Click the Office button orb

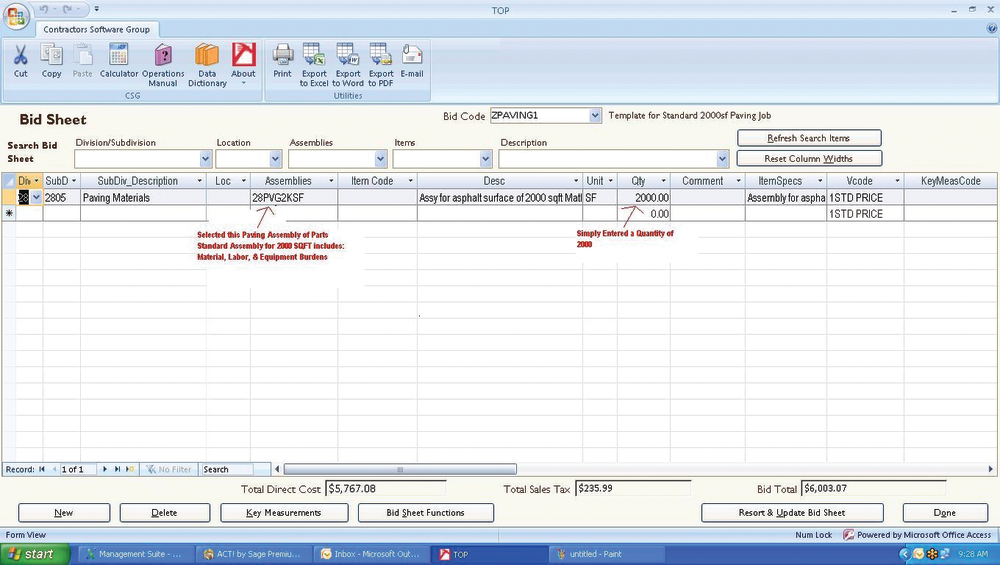pos(15,17)
